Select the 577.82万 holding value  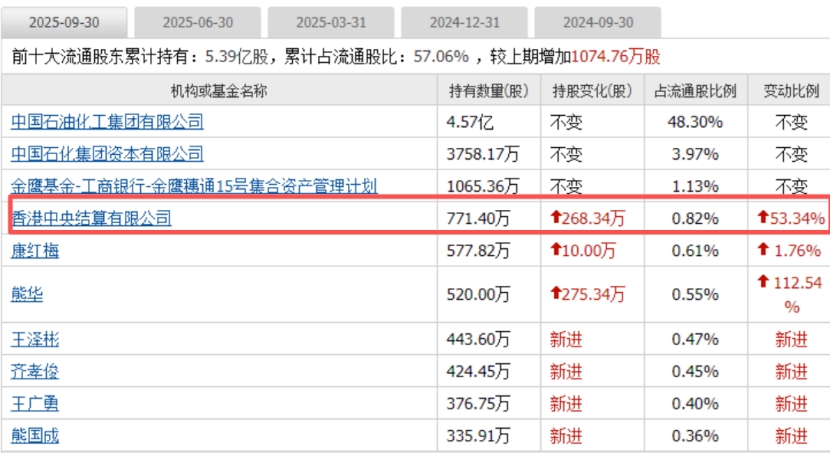[478, 251]
